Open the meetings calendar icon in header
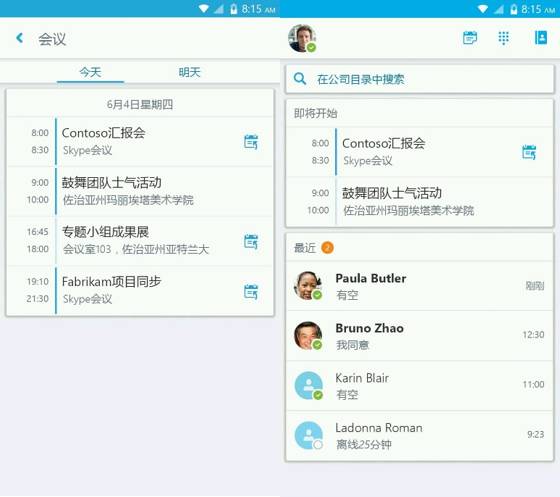The width and height of the screenshot is (560, 497). coord(470,37)
